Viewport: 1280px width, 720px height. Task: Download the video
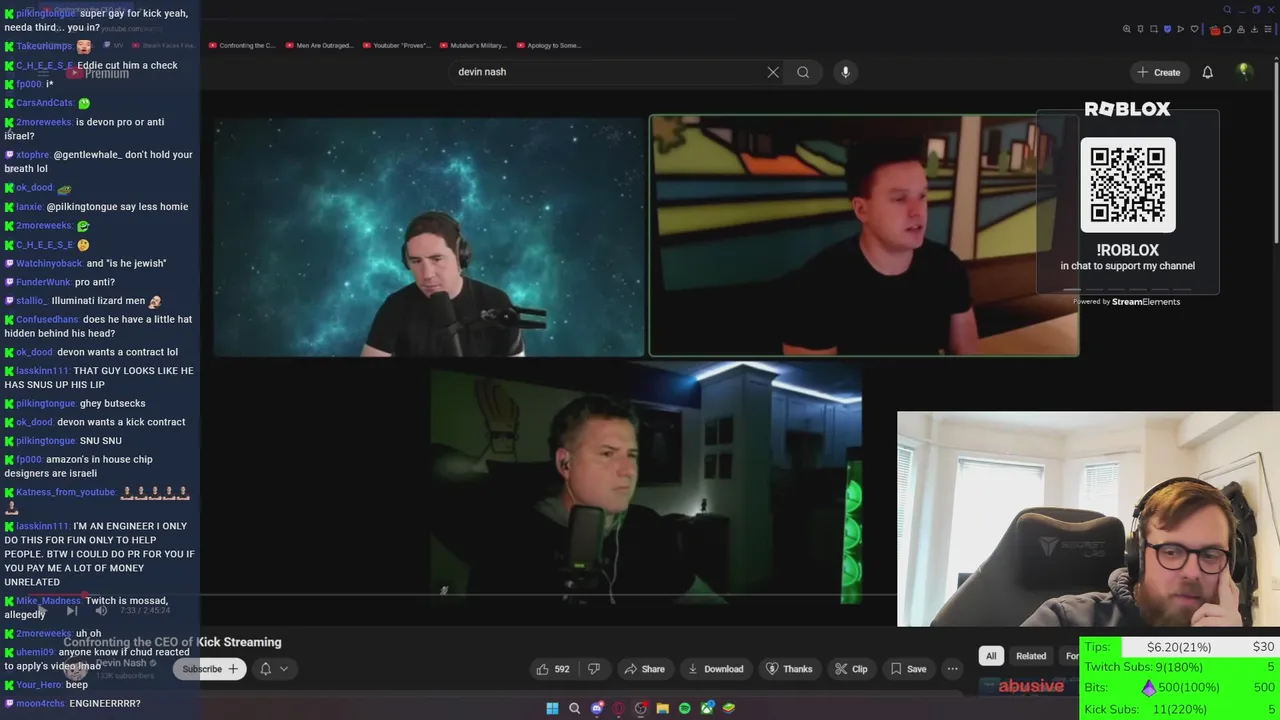714,669
